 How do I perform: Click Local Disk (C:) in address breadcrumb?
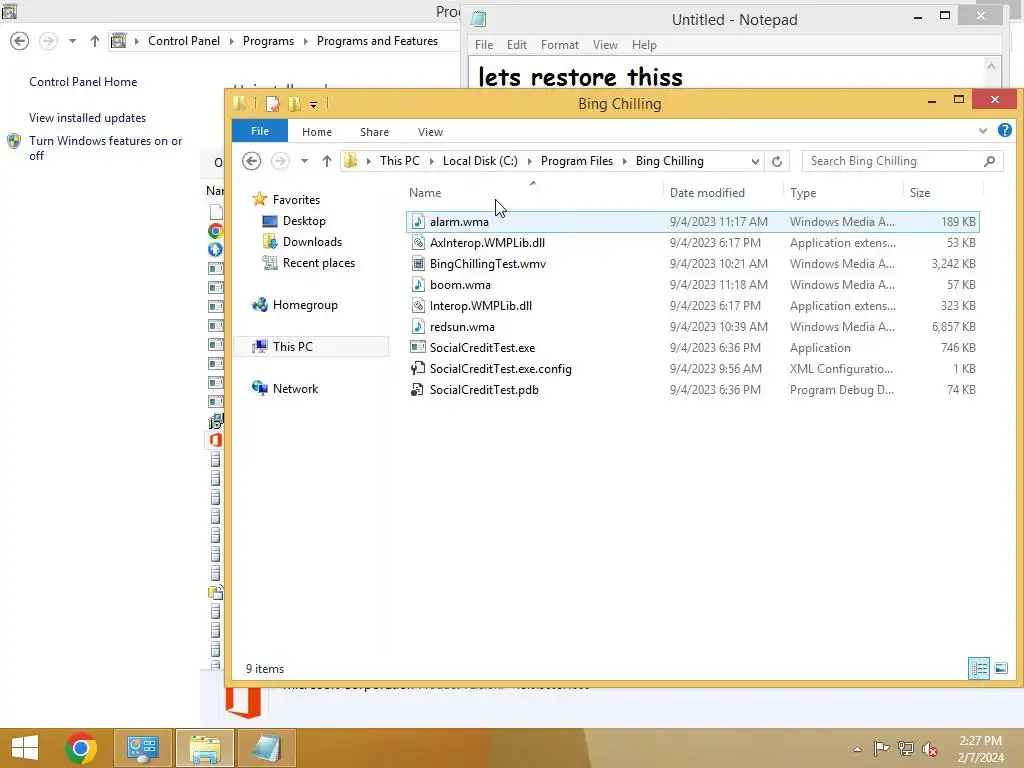pyautogui.click(x=480, y=161)
